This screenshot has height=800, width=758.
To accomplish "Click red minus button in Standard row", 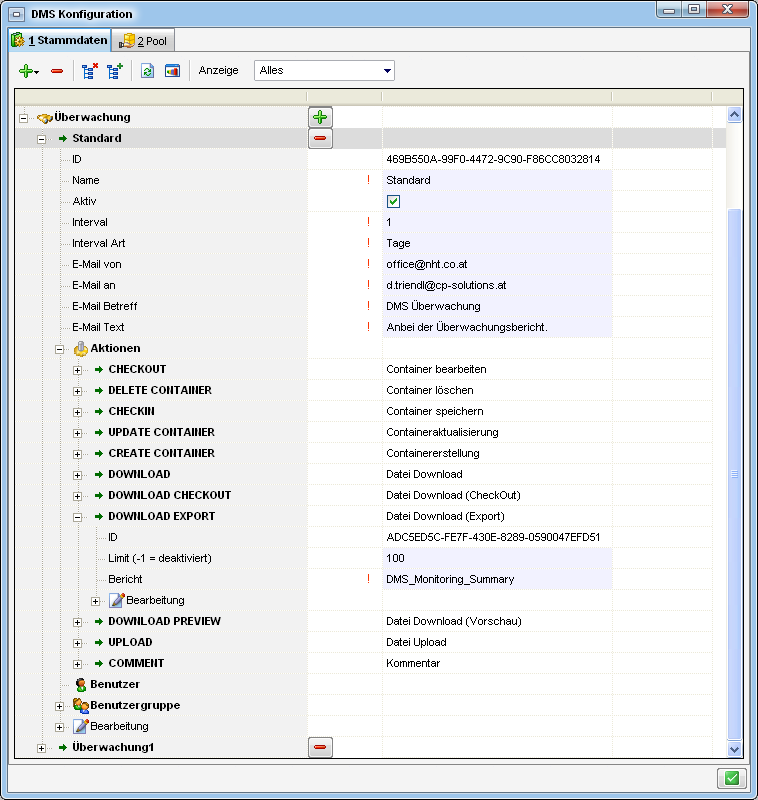I will (320, 138).
